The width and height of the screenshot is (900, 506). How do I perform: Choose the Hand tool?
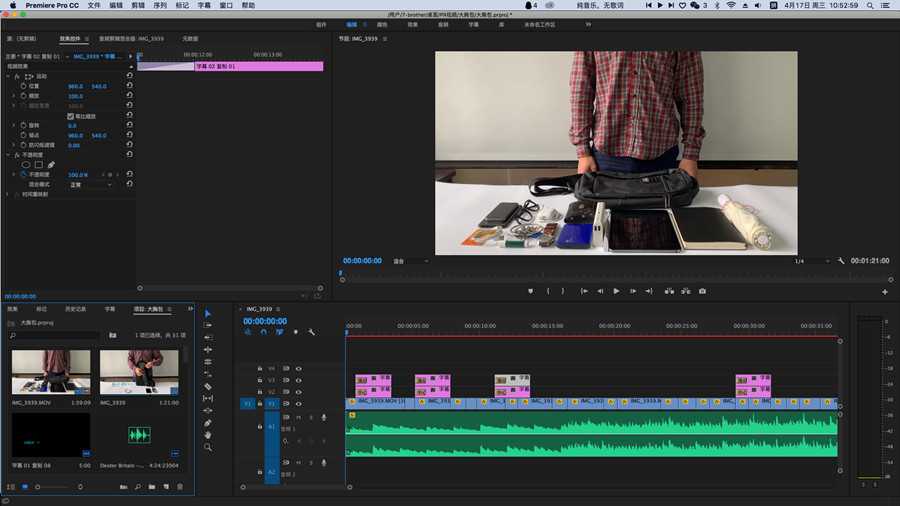click(x=208, y=434)
